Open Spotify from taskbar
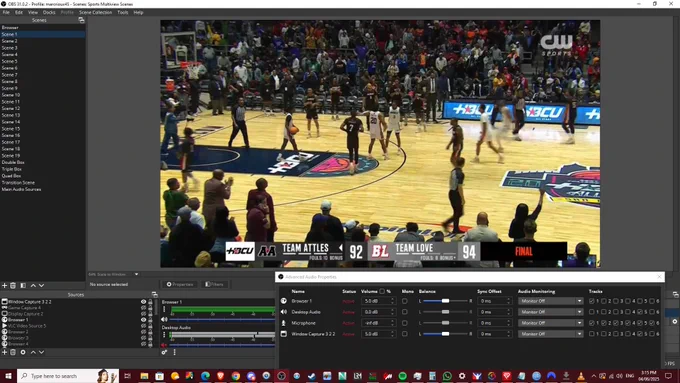The image size is (680, 383). 402,376
